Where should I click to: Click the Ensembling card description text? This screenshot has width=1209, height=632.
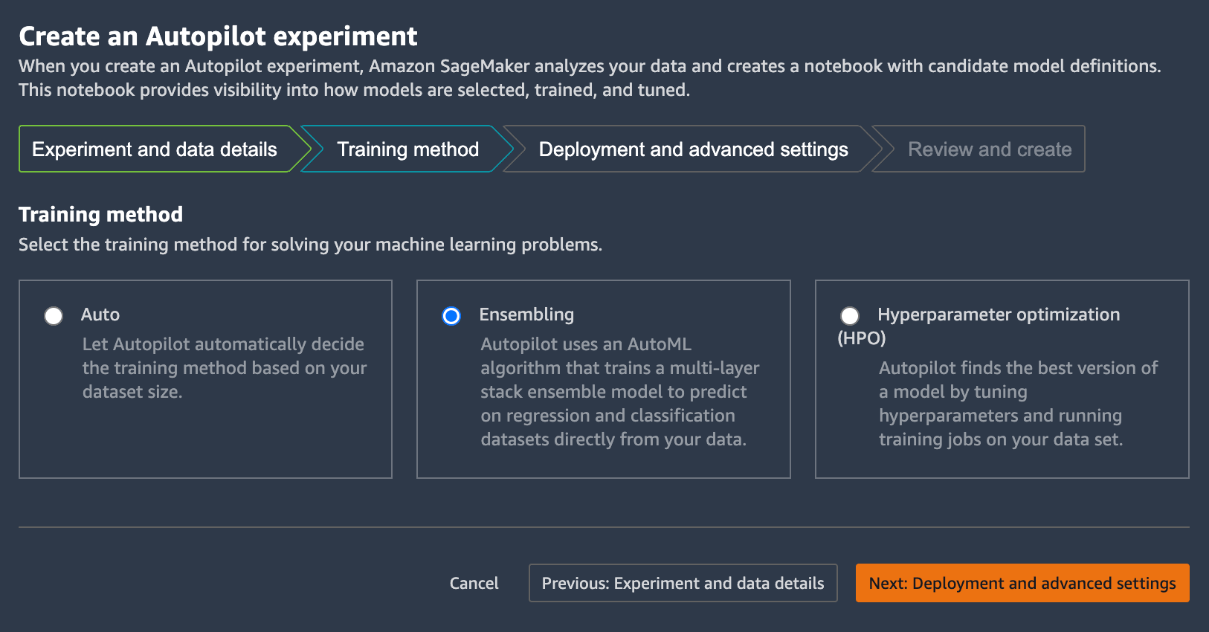click(613, 392)
